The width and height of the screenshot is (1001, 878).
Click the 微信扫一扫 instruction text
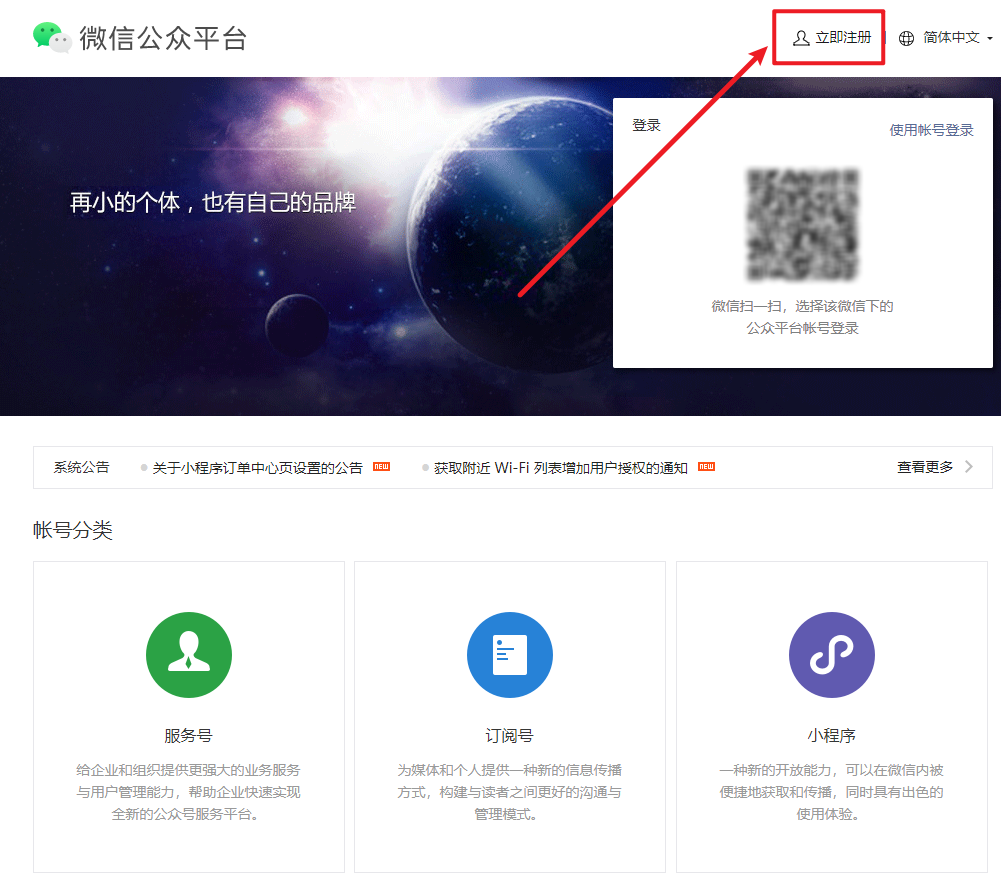(x=802, y=317)
